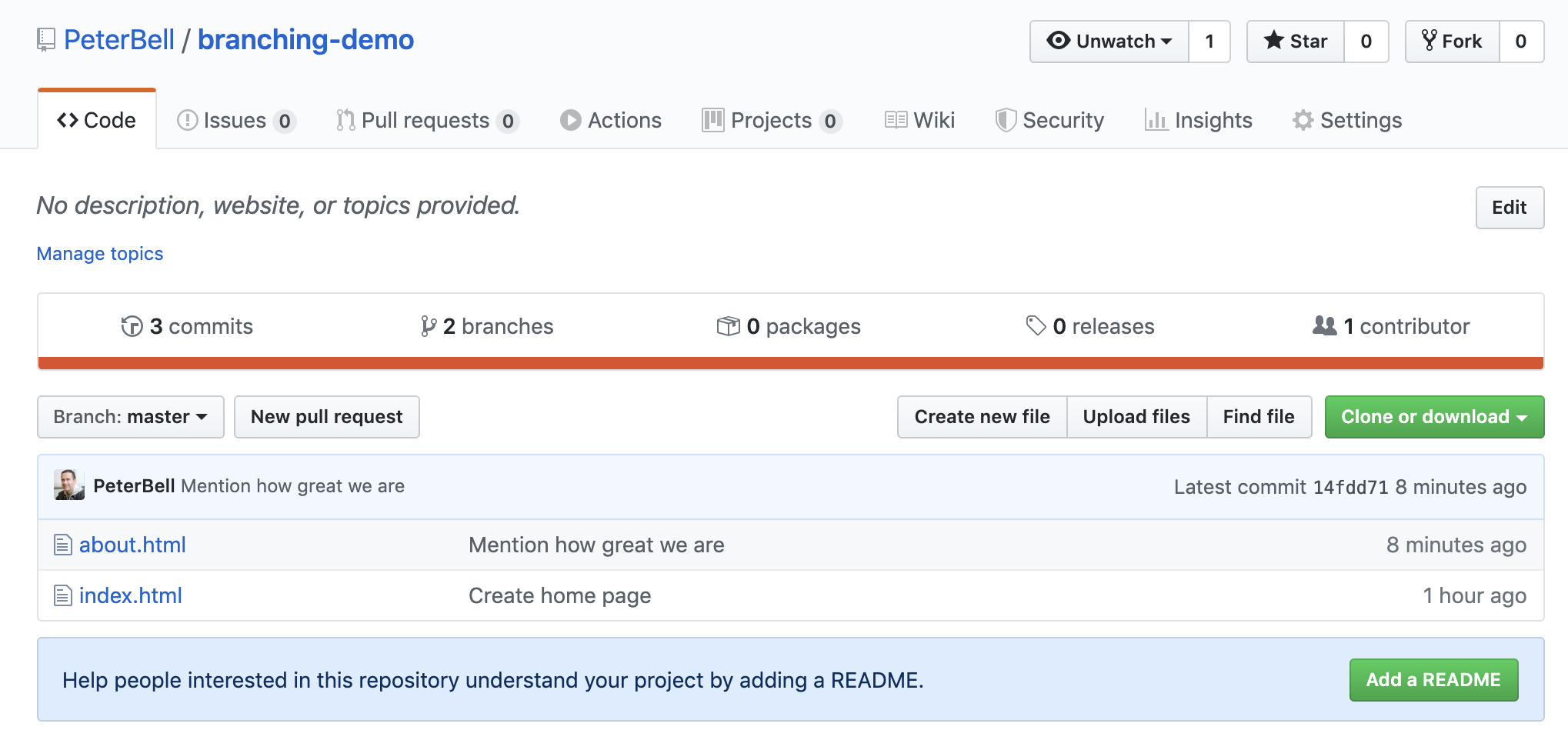Open the about.html file
This screenshot has height=740, width=1568.
(x=133, y=545)
